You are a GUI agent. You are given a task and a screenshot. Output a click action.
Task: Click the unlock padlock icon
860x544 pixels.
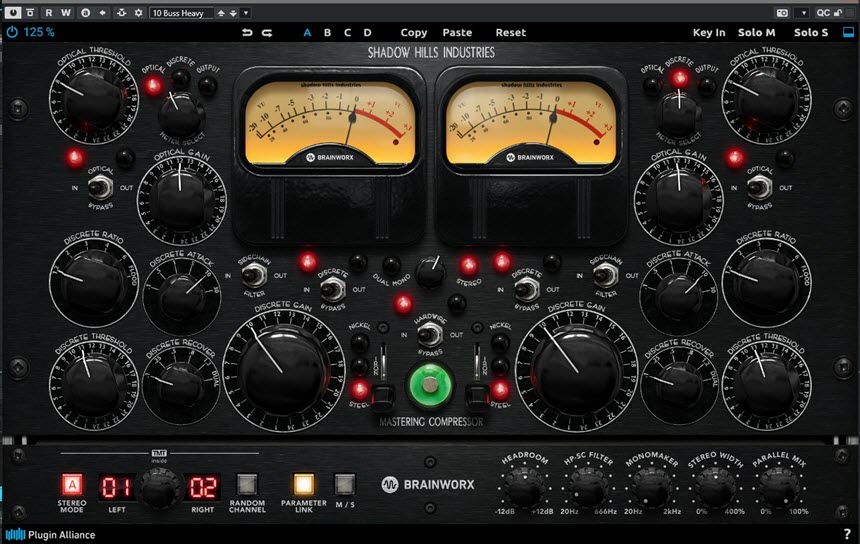838,12
